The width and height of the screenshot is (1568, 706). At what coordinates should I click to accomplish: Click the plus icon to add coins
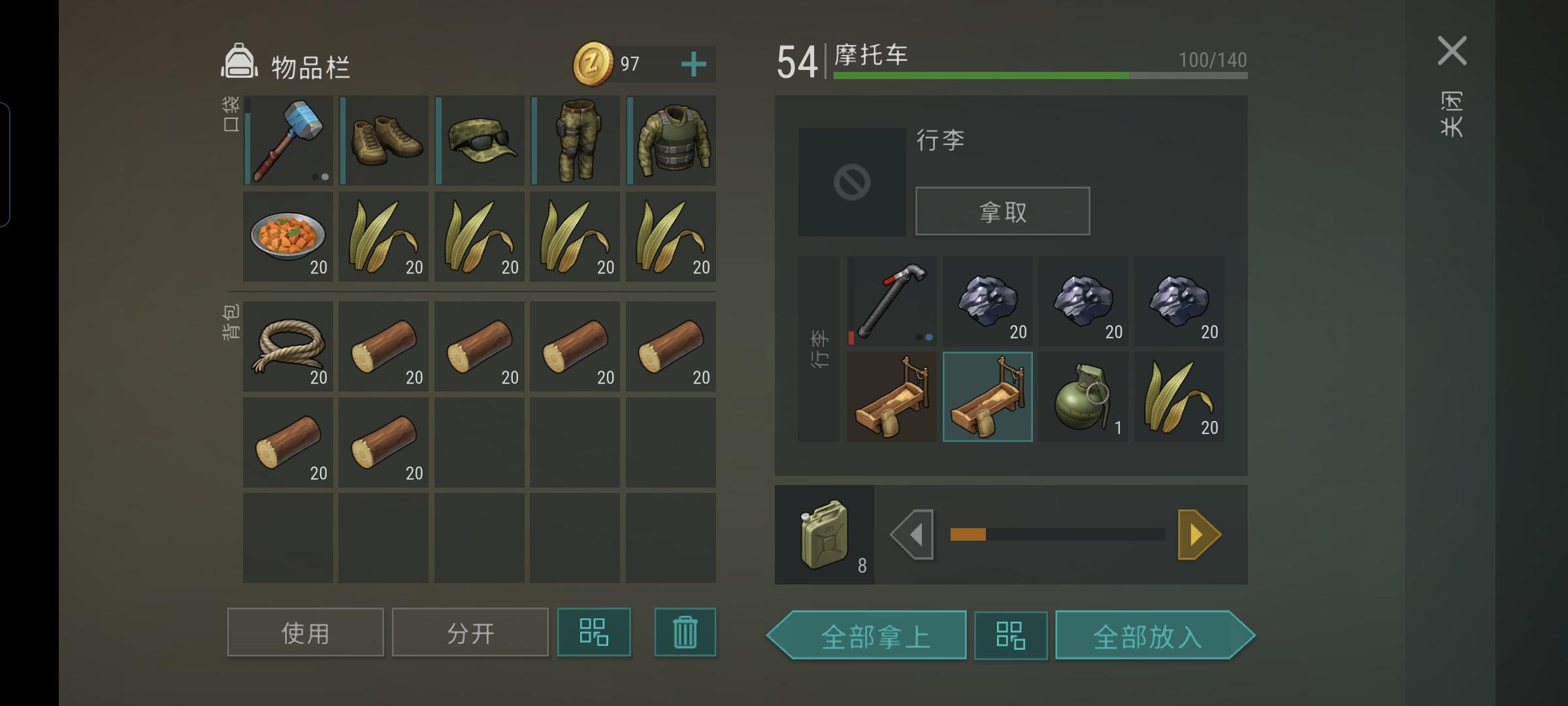coord(694,64)
